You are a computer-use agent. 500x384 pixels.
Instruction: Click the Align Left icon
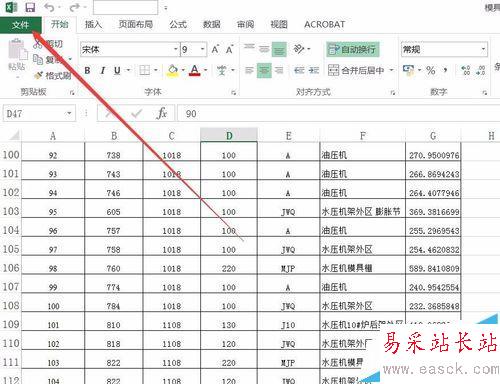[249, 70]
